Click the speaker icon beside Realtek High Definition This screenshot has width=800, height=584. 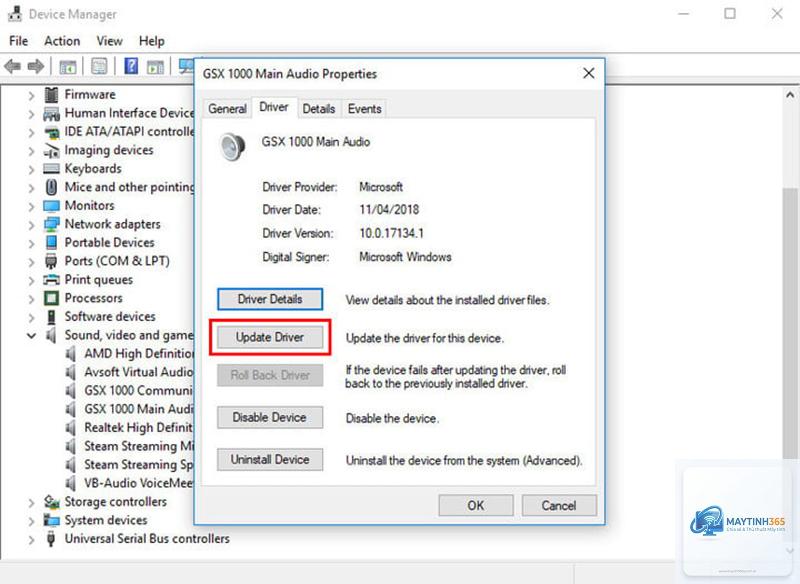71,427
